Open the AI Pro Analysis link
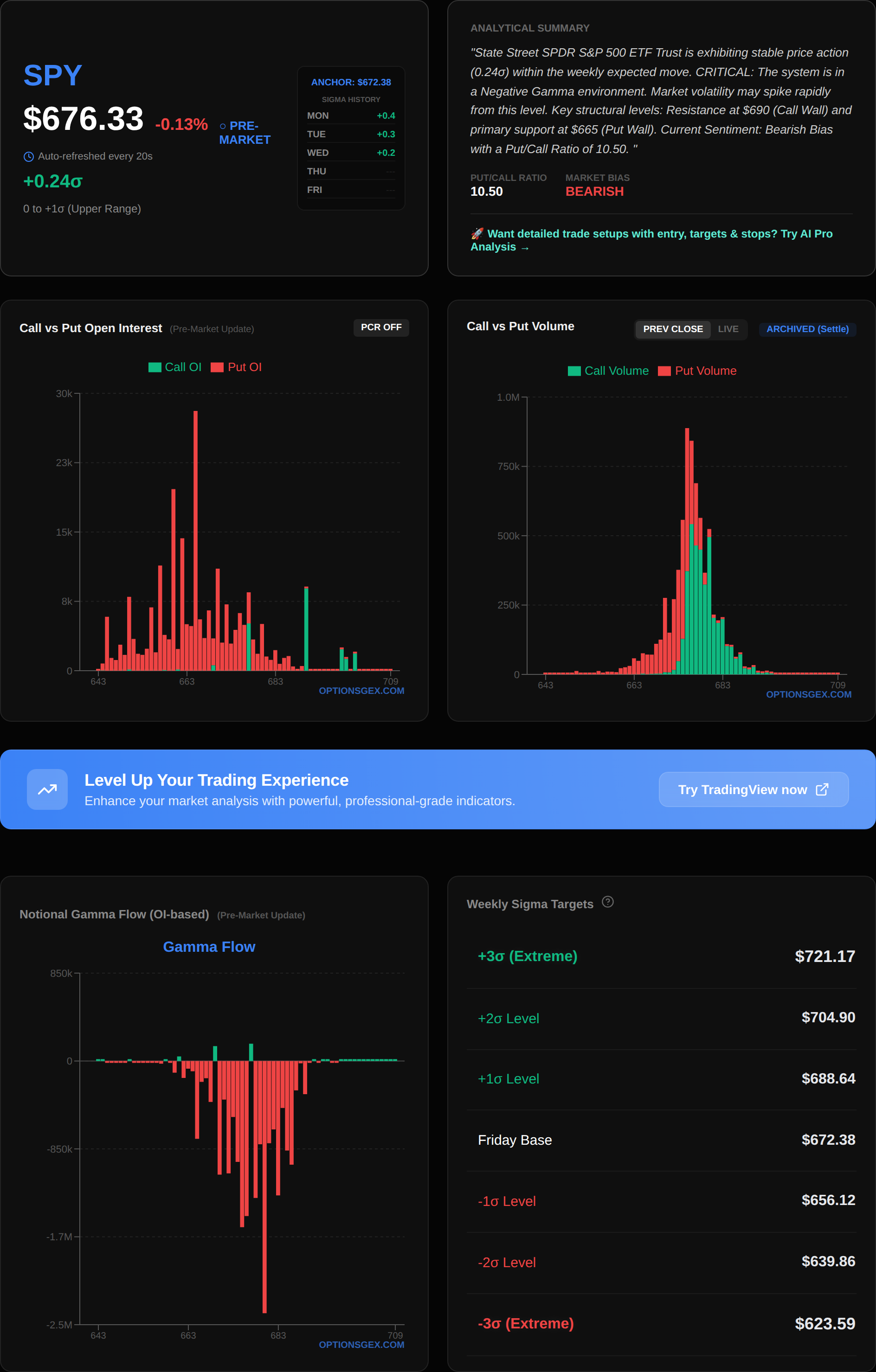876x1372 pixels. (651, 240)
